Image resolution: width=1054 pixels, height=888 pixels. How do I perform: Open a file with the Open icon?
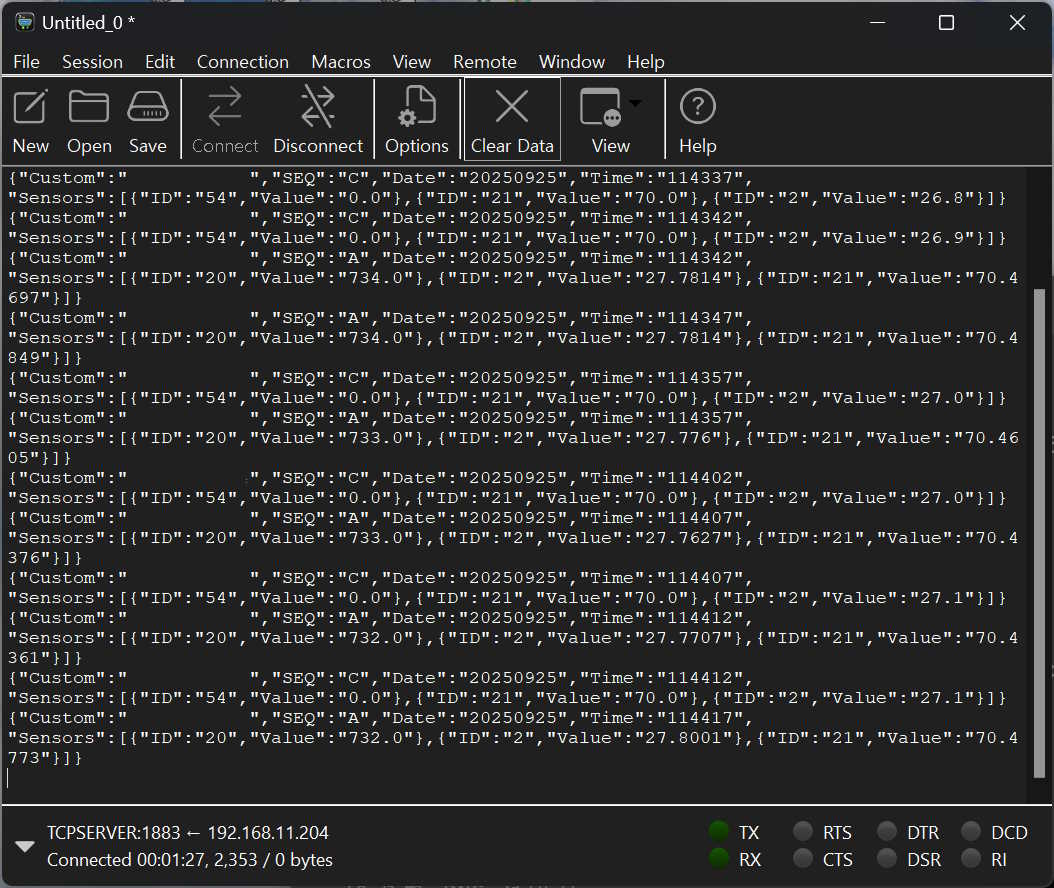point(89,108)
